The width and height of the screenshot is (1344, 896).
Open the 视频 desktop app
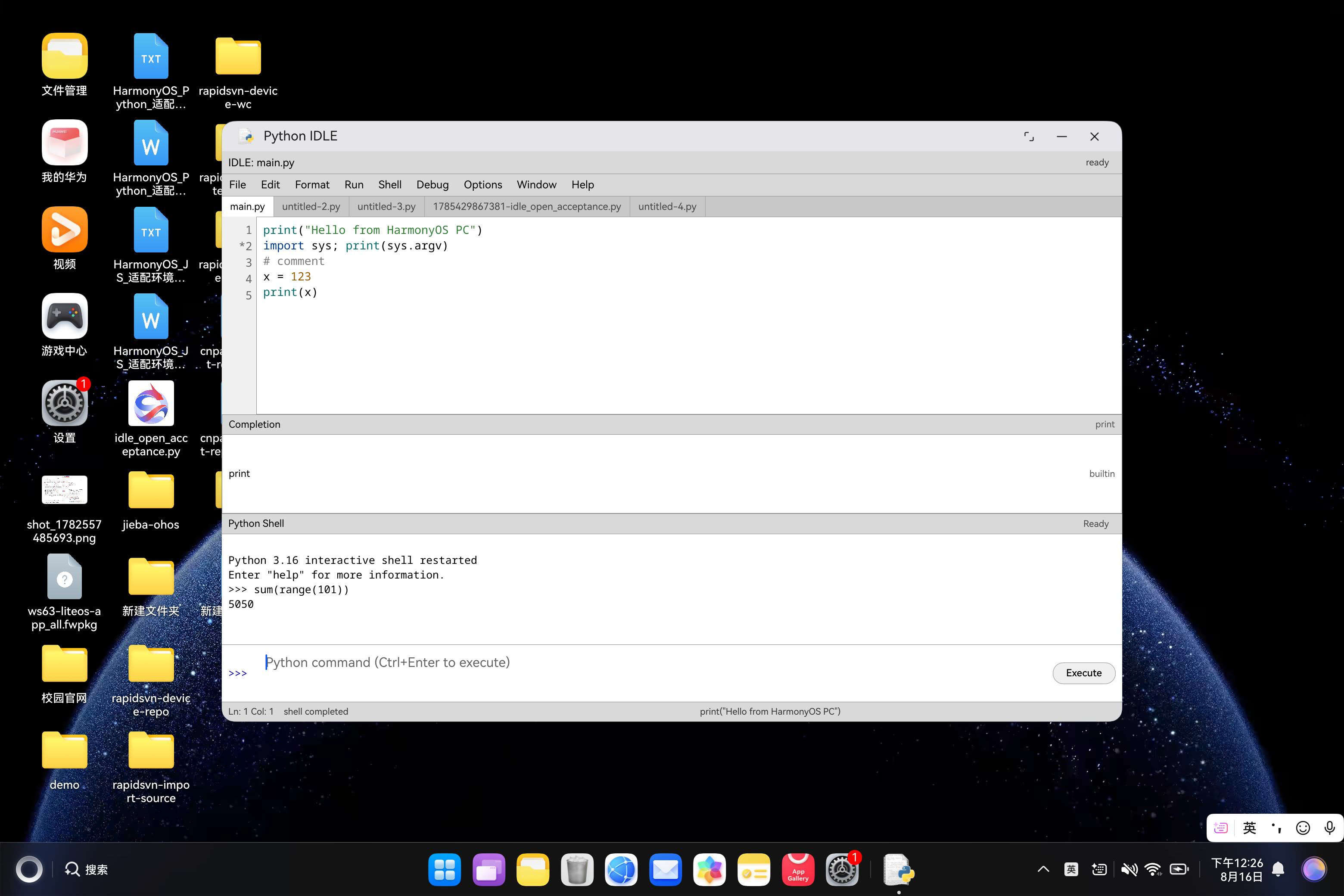[x=65, y=239]
